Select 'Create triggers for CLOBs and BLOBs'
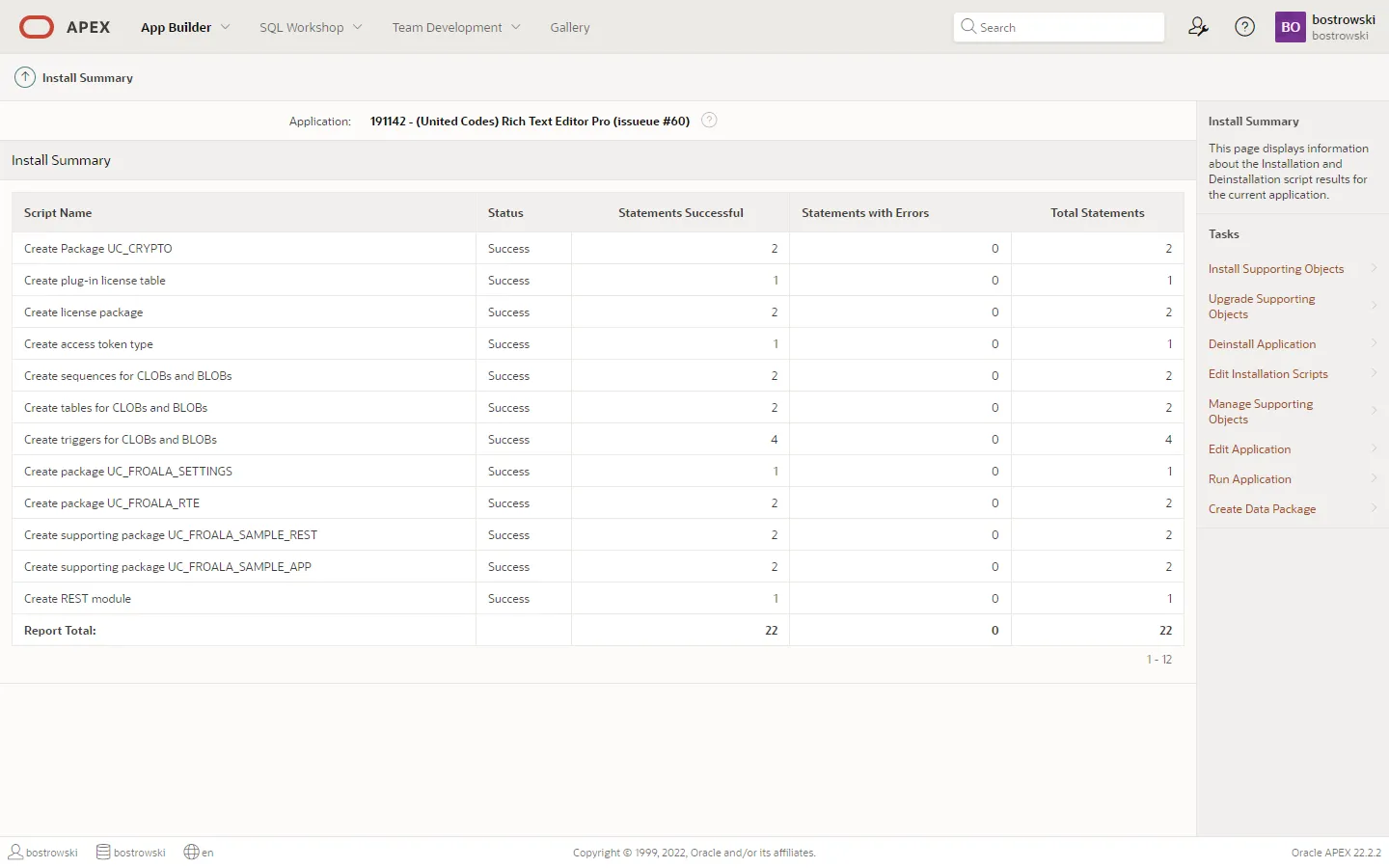1389x868 pixels. pos(598,439)
